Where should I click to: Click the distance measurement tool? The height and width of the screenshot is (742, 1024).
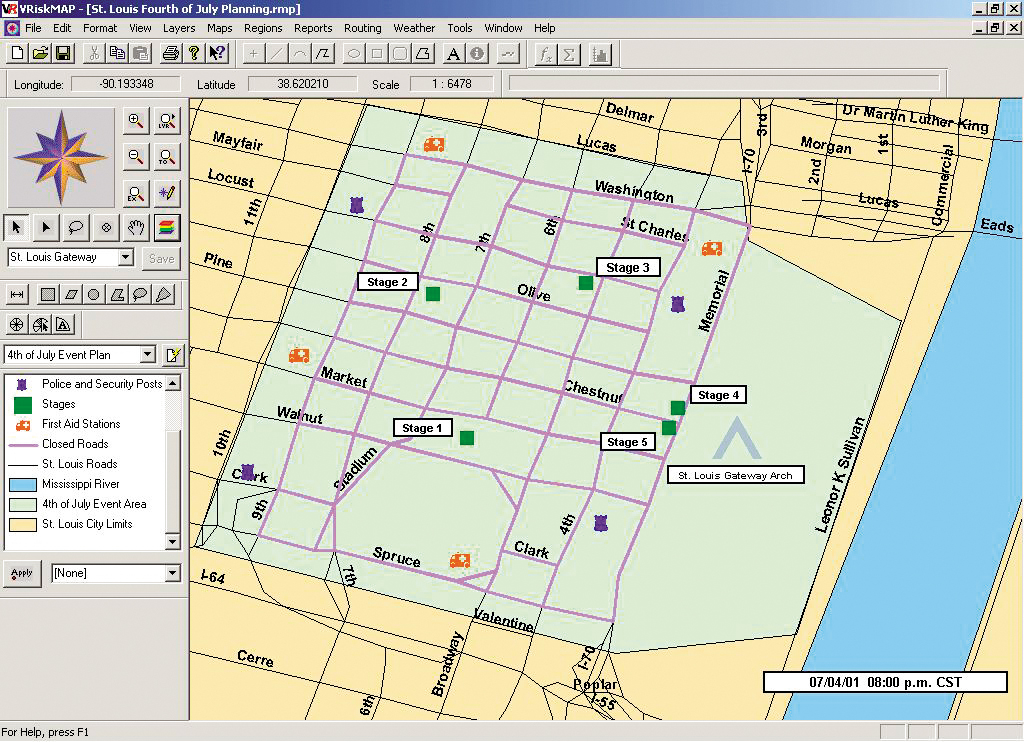tap(18, 294)
